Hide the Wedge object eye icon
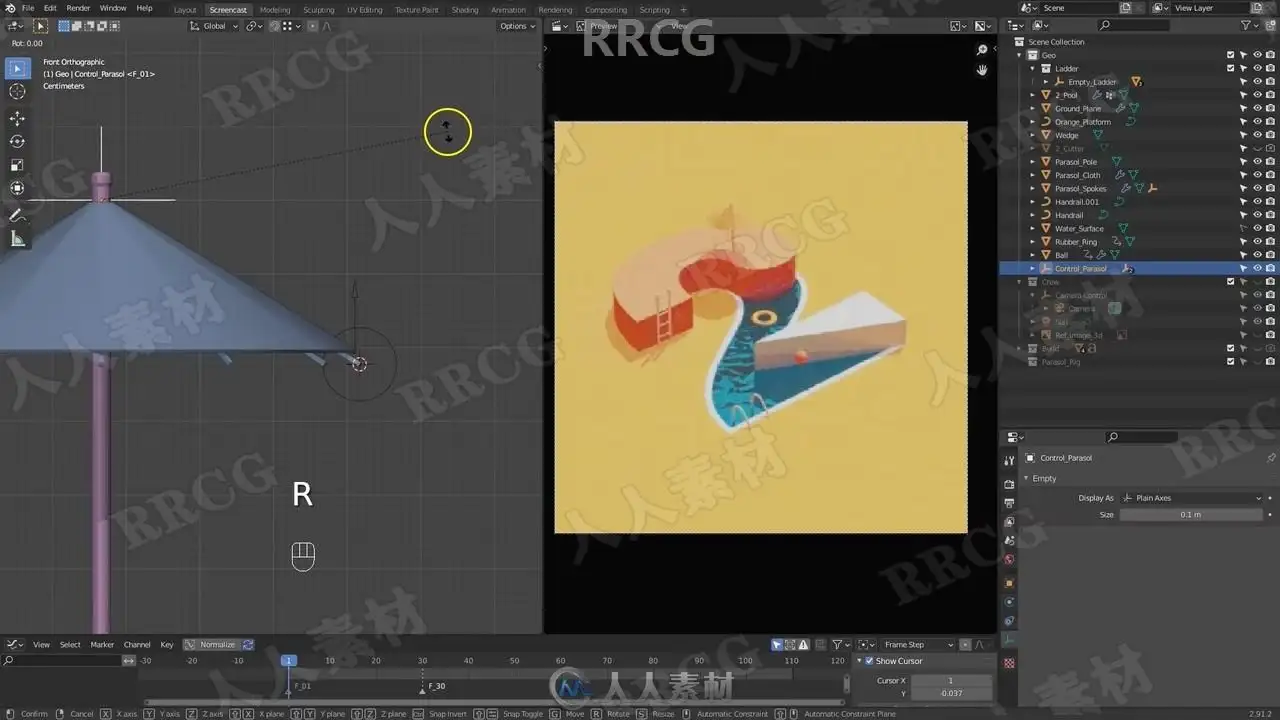 coord(1257,135)
